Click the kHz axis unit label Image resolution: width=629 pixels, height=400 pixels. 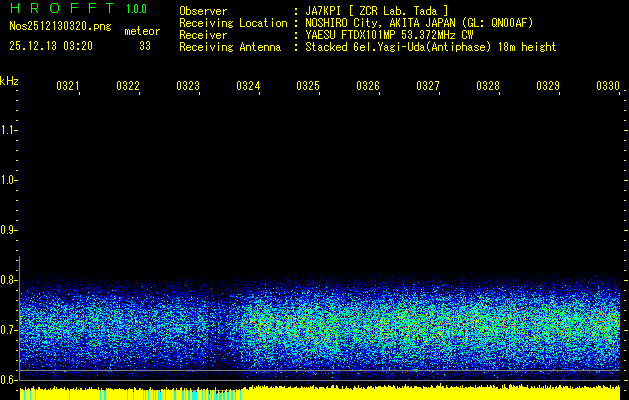(9, 81)
